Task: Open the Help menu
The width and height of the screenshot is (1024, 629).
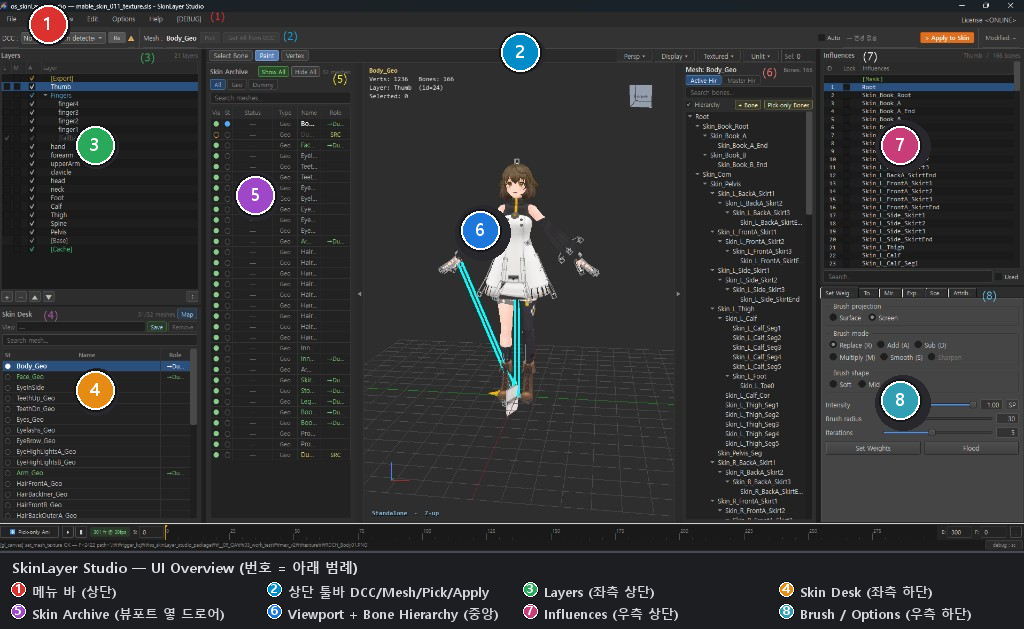Action: pos(156,20)
